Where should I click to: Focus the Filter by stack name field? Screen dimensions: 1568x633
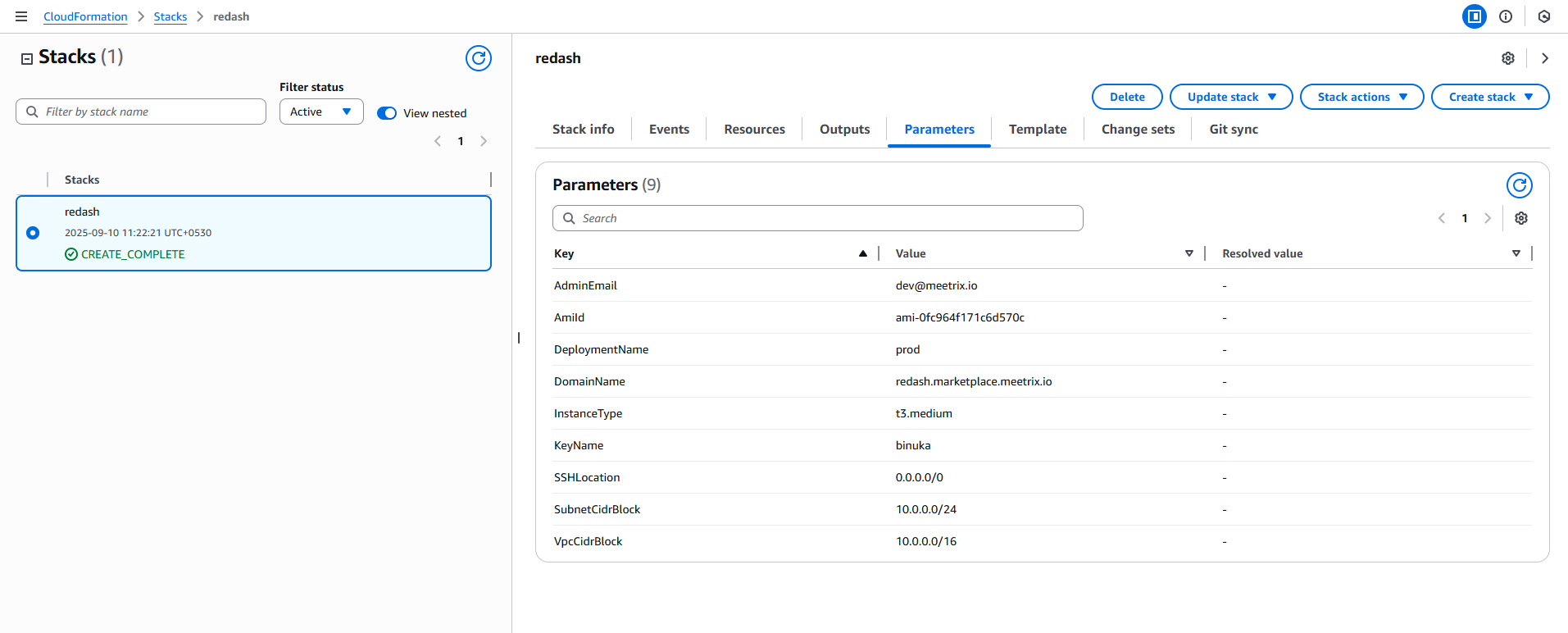[x=141, y=112]
